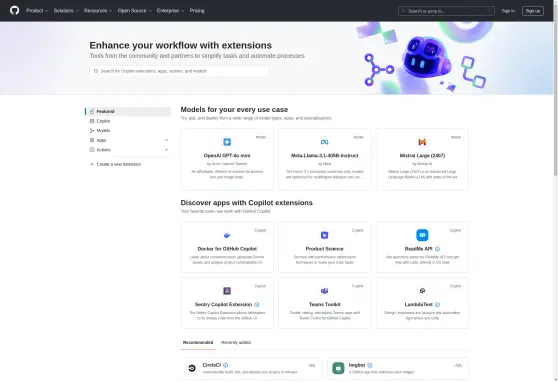This screenshot has height=382, width=558.
Task: Open Meta-Llama-3.1-405B-Instruct title
Action: tap(324, 156)
